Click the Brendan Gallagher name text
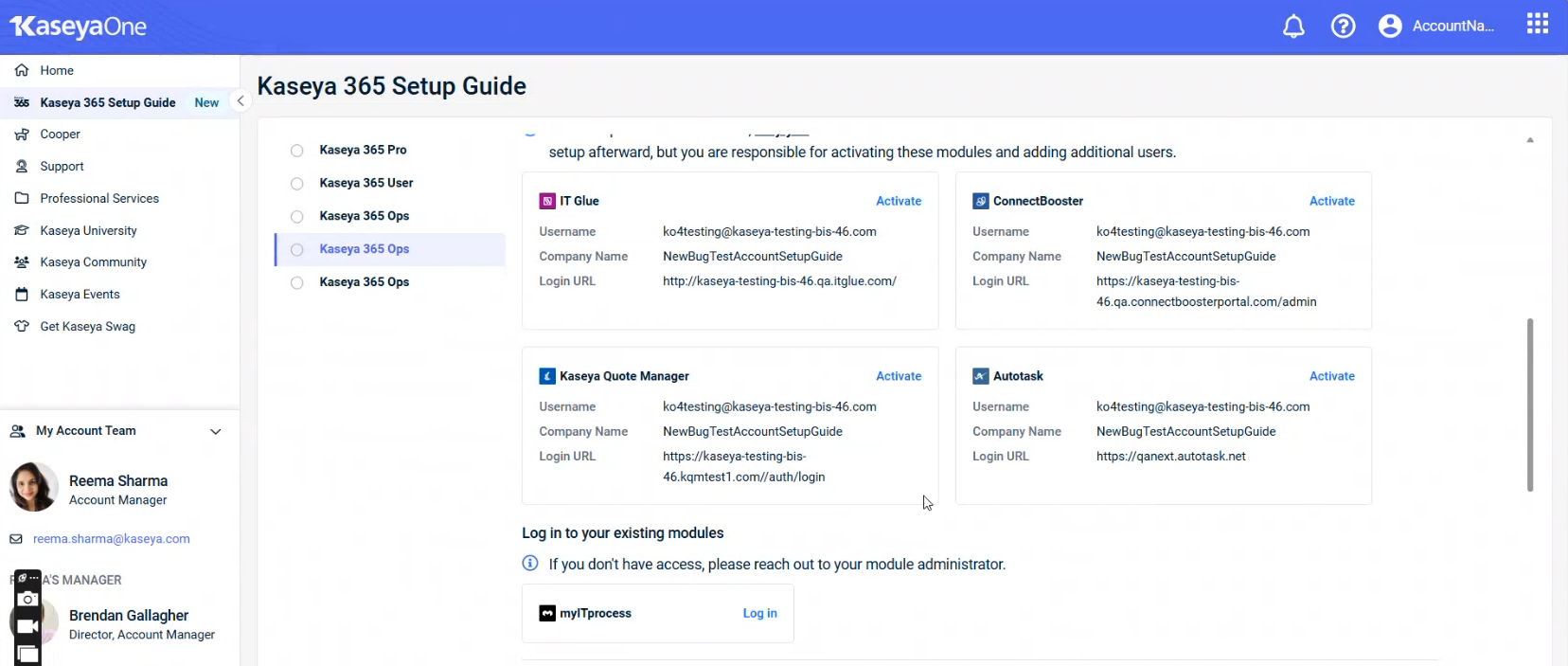Screen dimensions: 1568x666 point(129,616)
